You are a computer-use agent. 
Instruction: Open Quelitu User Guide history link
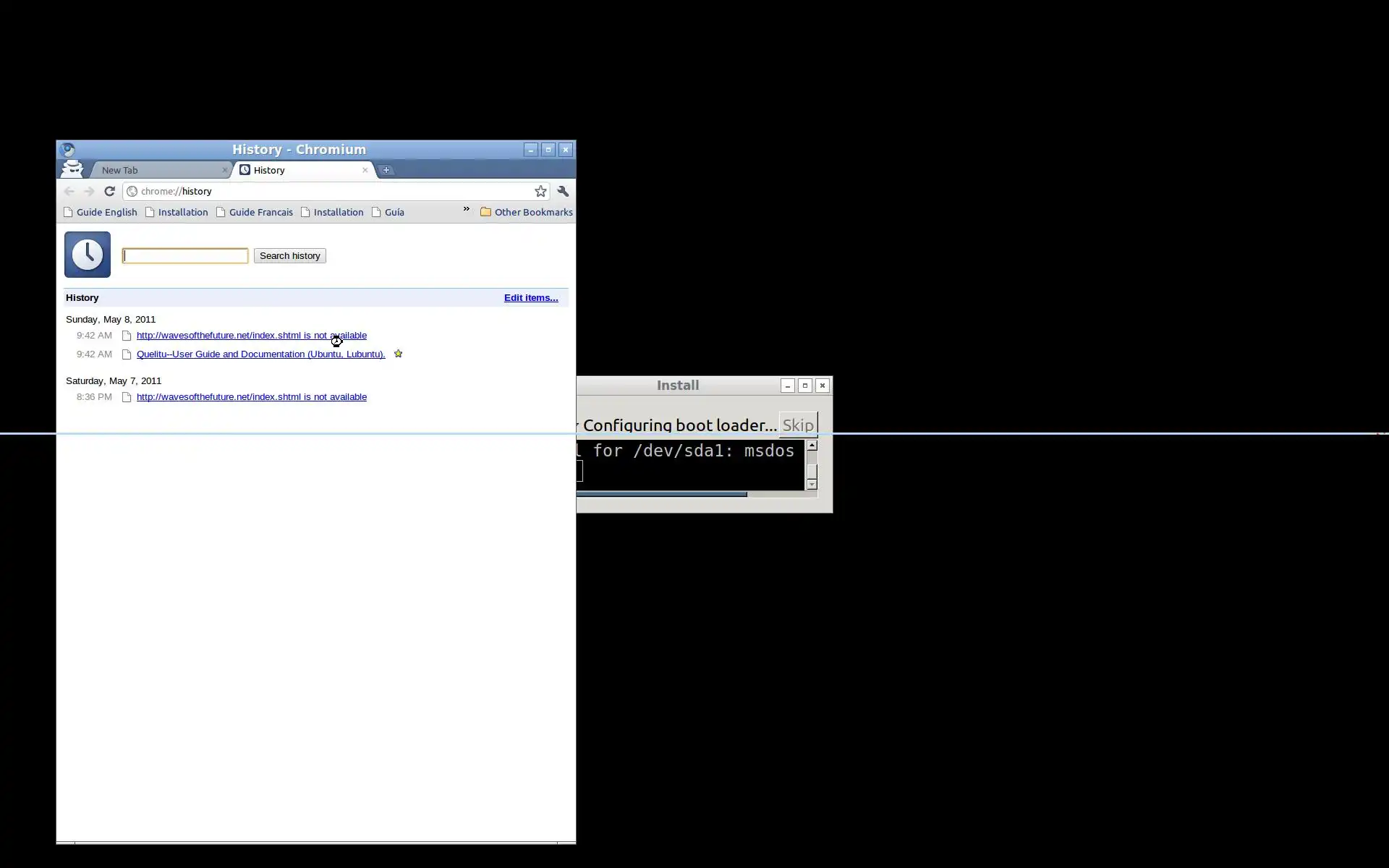260,354
